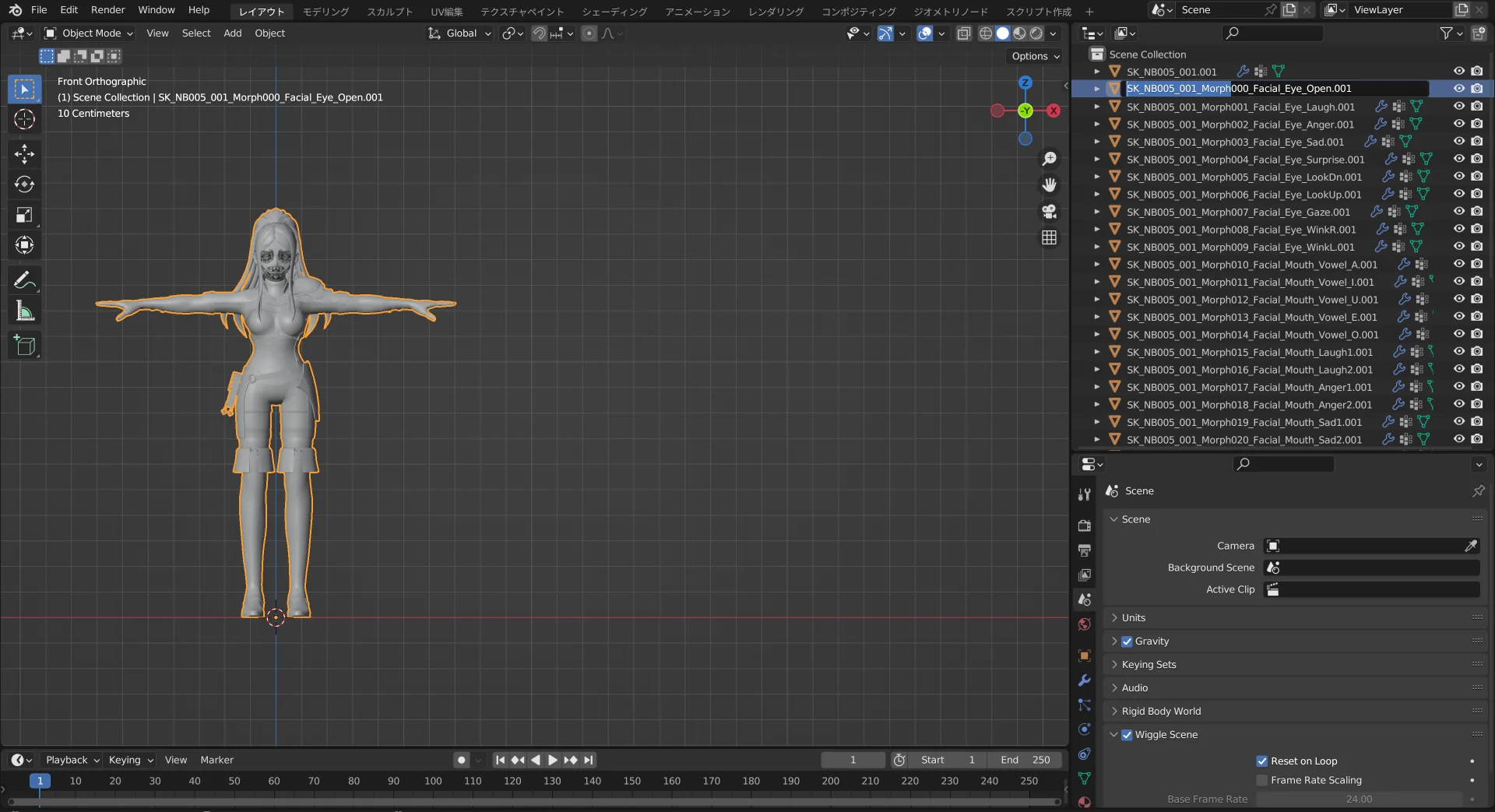Disable rendering for Morph020_Facial_Mouth_Sad2
1495x812 pixels.
coord(1477,439)
